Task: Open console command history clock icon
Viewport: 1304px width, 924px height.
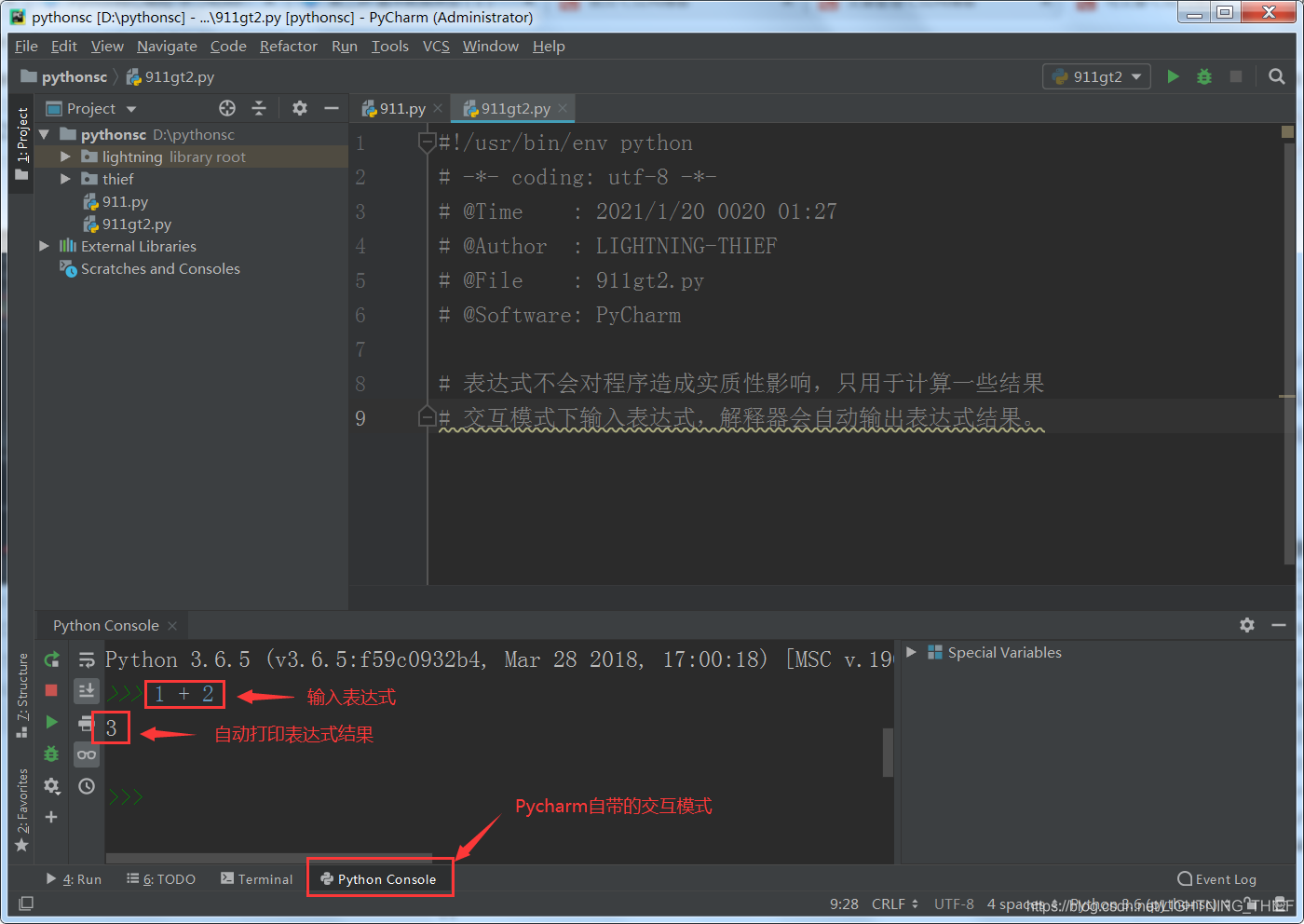Action: (x=87, y=786)
